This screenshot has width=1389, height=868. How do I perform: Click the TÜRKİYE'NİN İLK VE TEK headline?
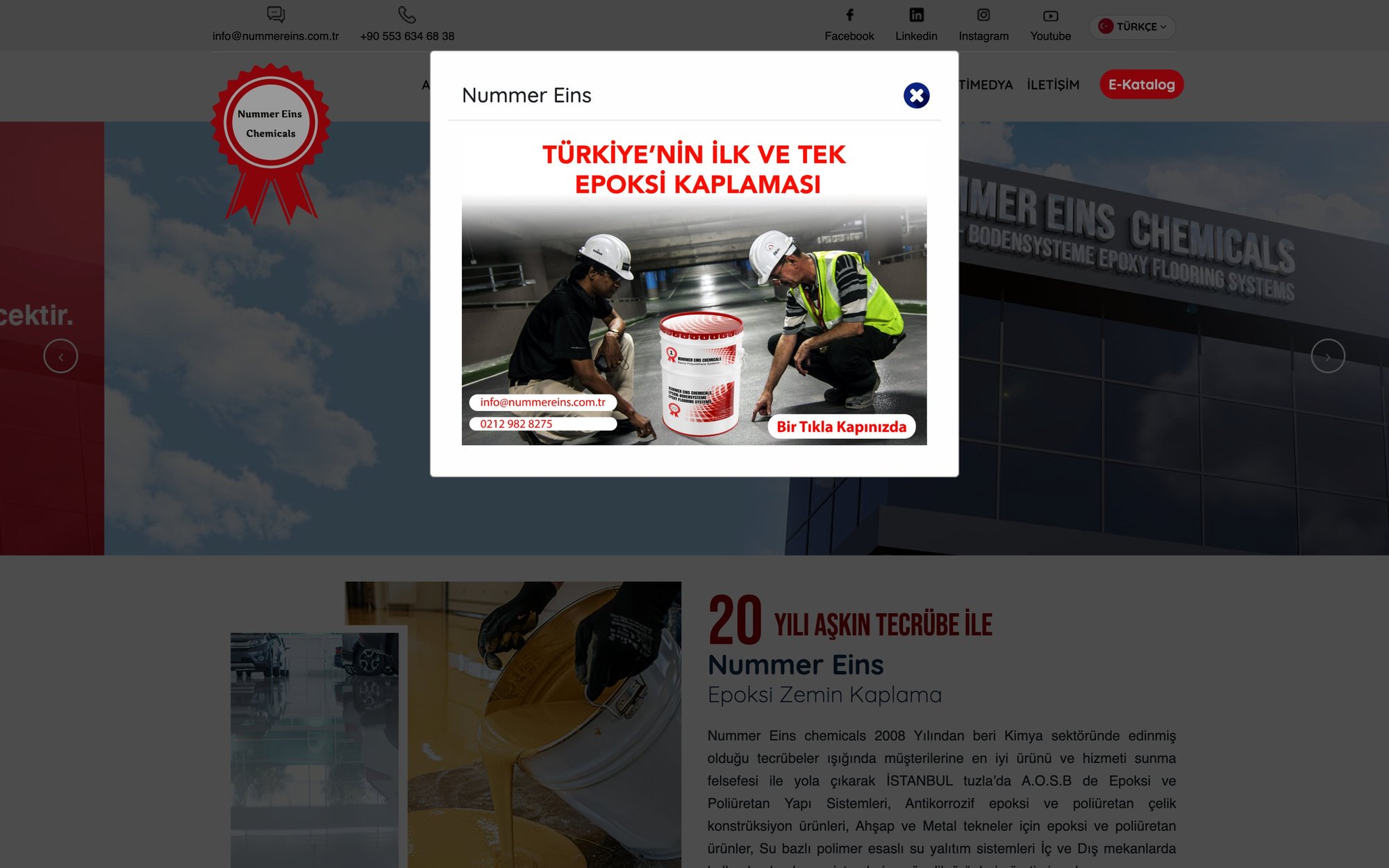(x=694, y=154)
